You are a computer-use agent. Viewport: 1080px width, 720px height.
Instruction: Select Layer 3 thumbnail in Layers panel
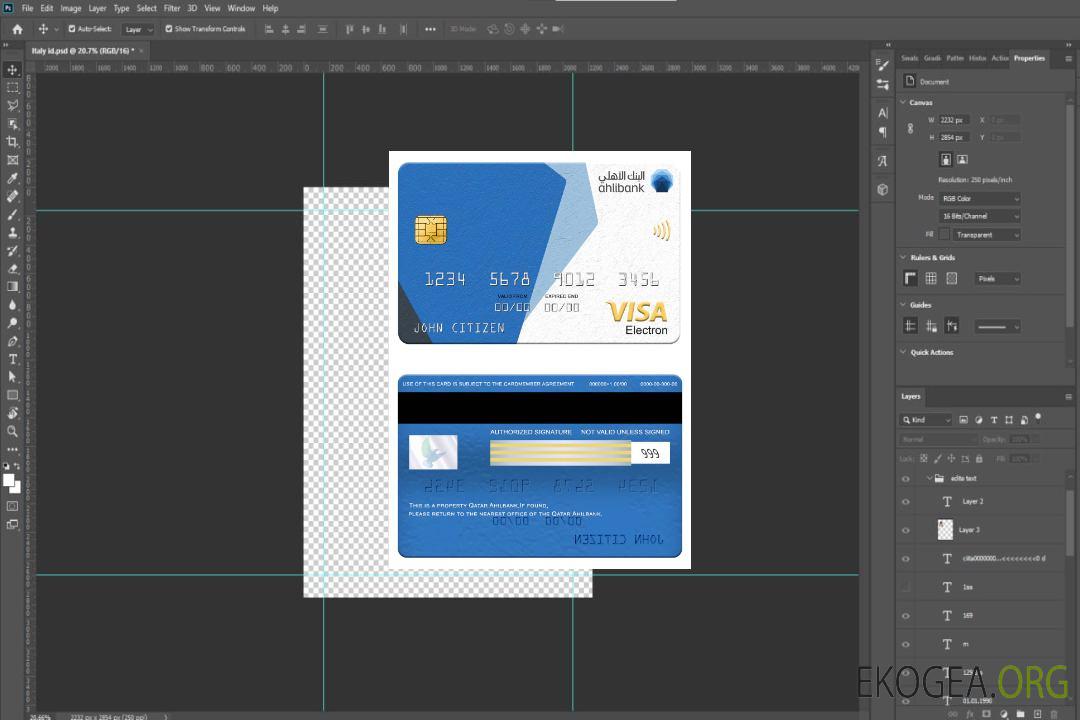945,530
